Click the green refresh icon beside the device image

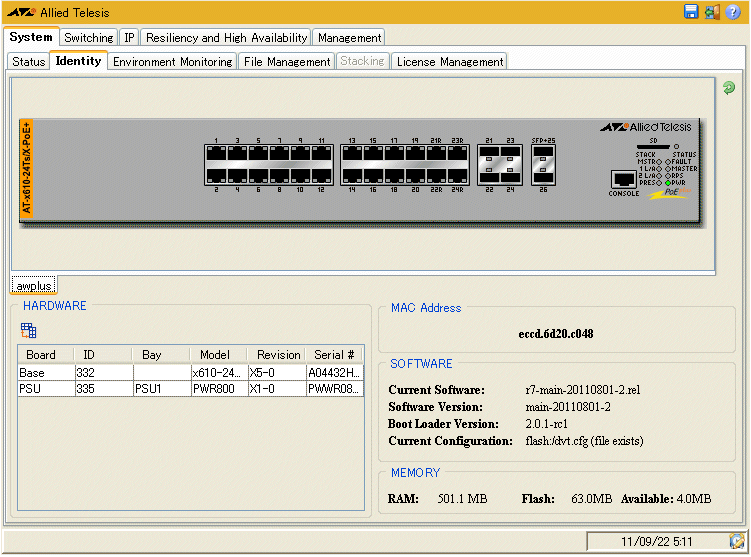(x=728, y=88)
